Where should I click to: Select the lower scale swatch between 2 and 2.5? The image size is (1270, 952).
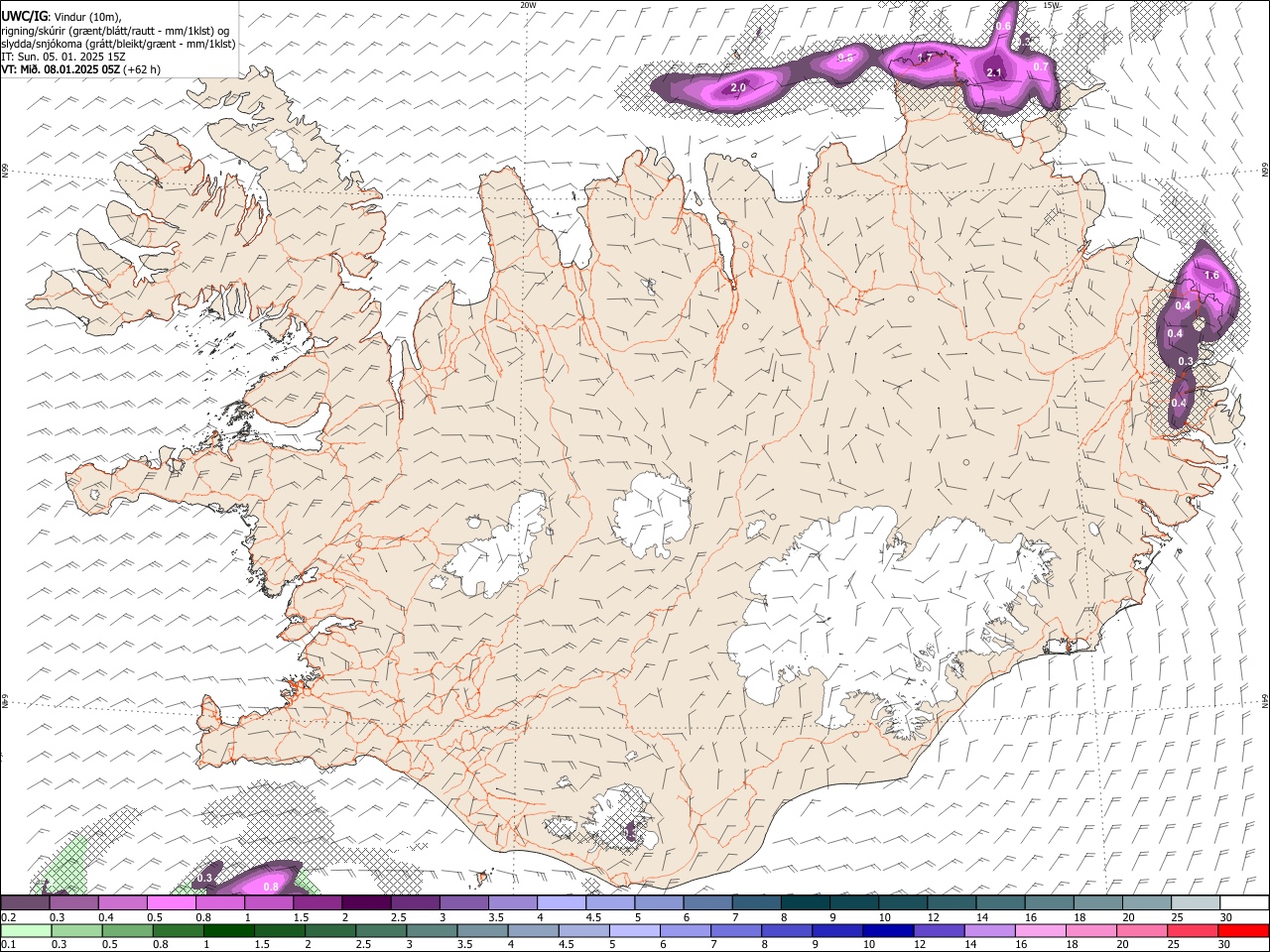click(329, 931)
